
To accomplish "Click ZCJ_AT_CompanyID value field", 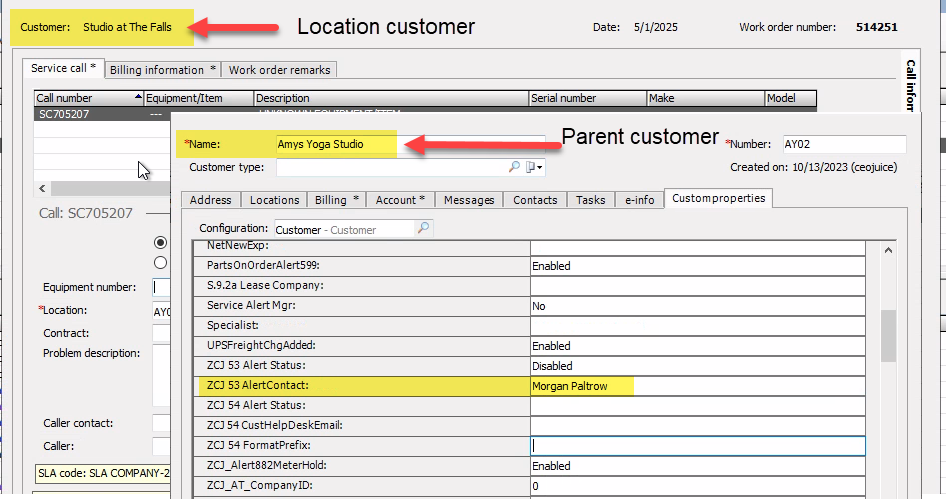I will (697, 486).
